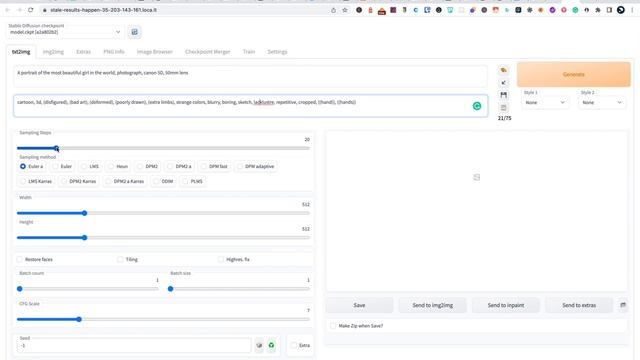Select the DDIM sampling method
This screenshot has width=640, height=360.
(163, 181)
